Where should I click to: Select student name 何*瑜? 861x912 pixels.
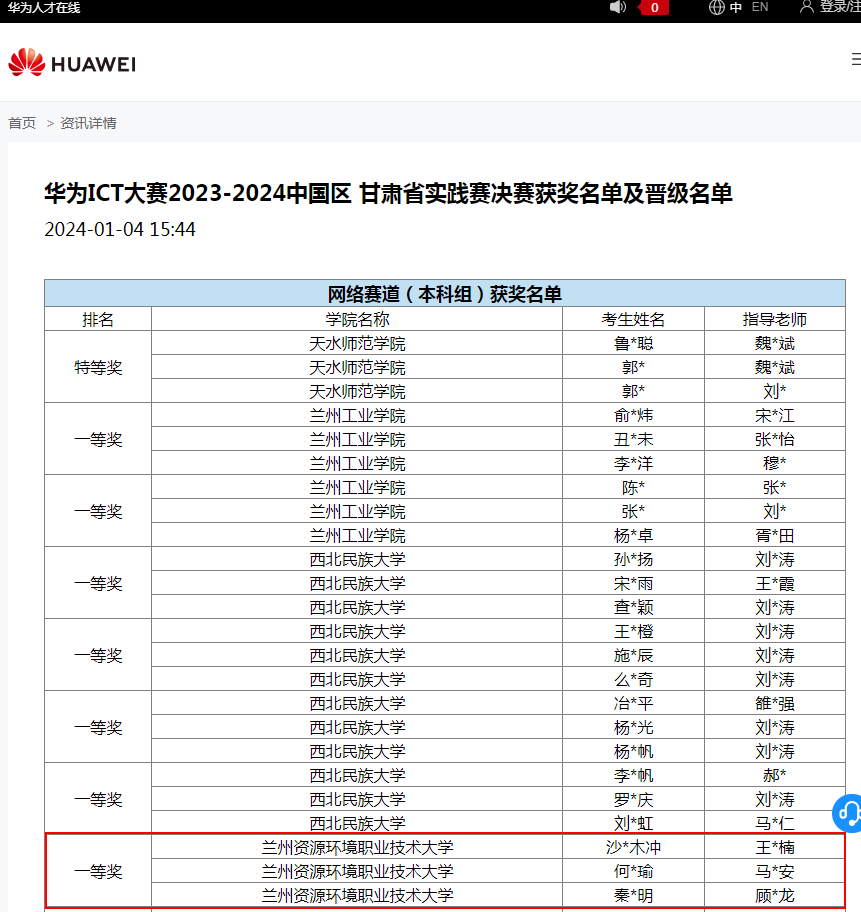point(633,871)
